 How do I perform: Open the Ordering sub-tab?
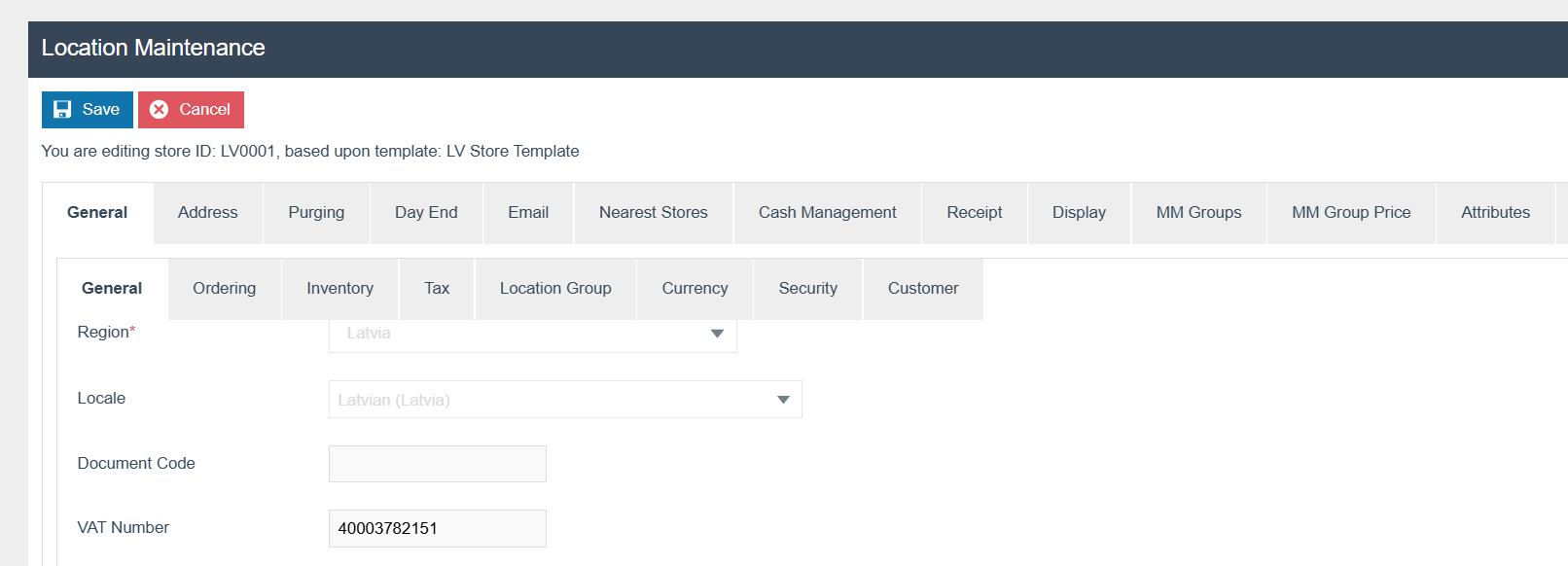224,289
